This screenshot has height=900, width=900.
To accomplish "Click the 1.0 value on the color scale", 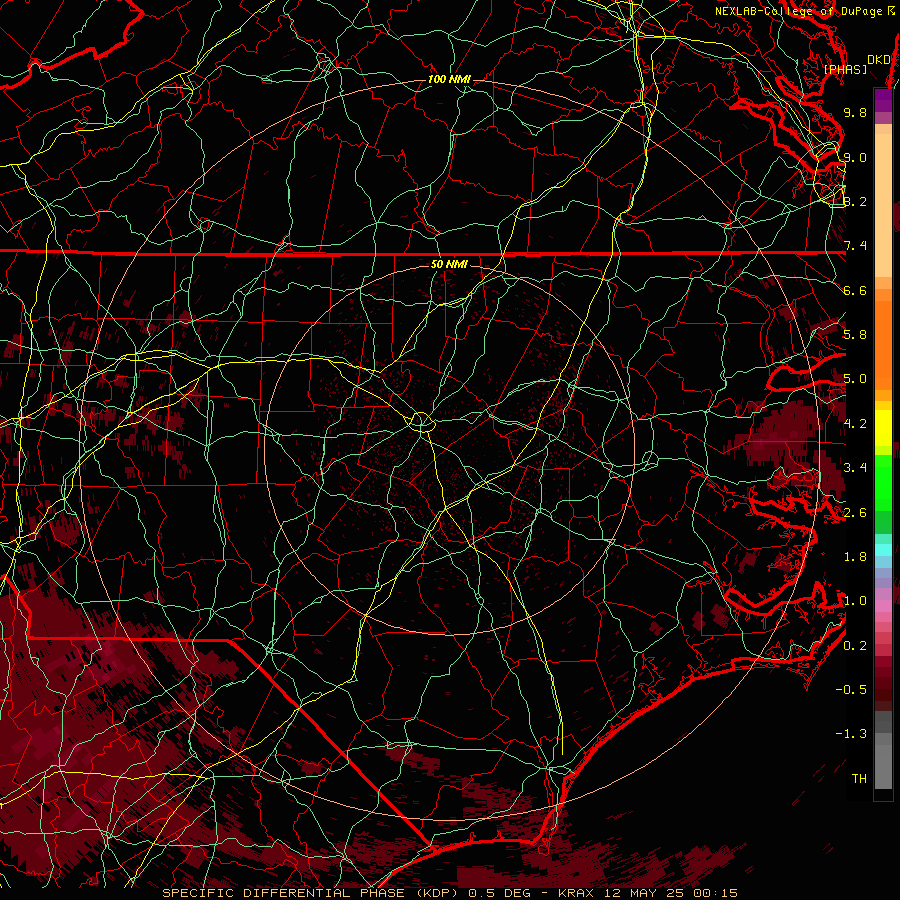I will tap(855, 601).
